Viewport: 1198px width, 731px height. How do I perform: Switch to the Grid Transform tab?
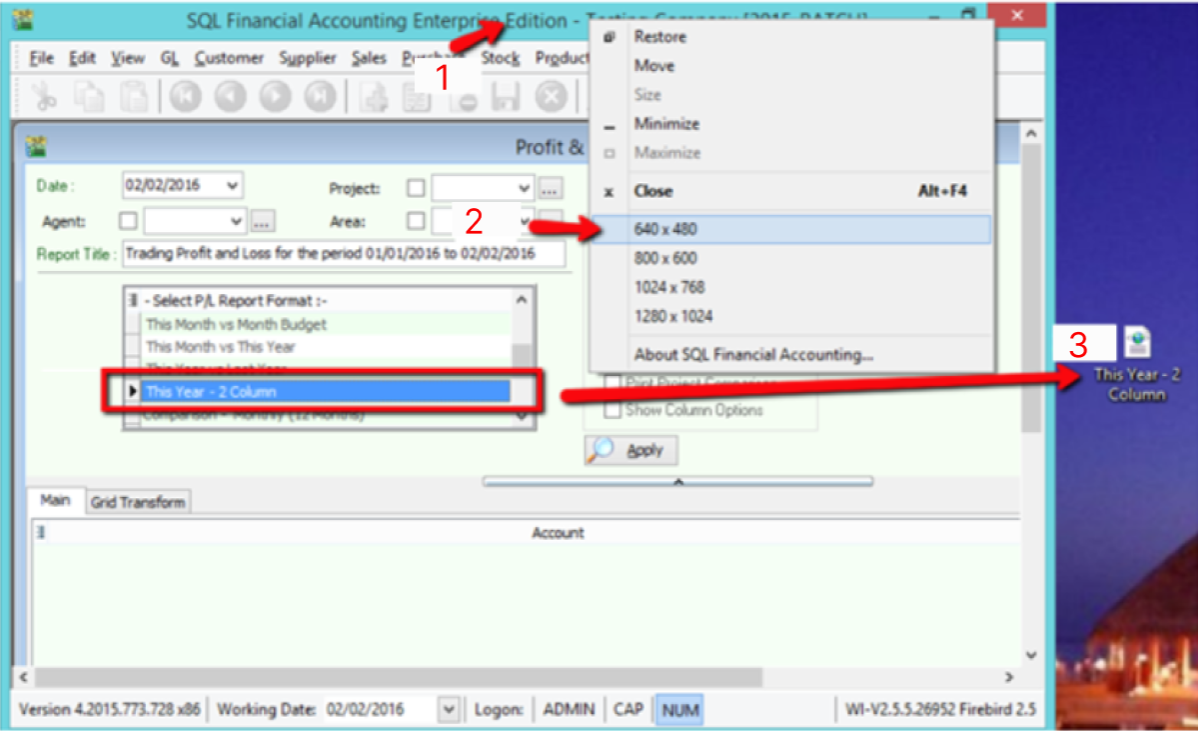click(x=138, y=502)
